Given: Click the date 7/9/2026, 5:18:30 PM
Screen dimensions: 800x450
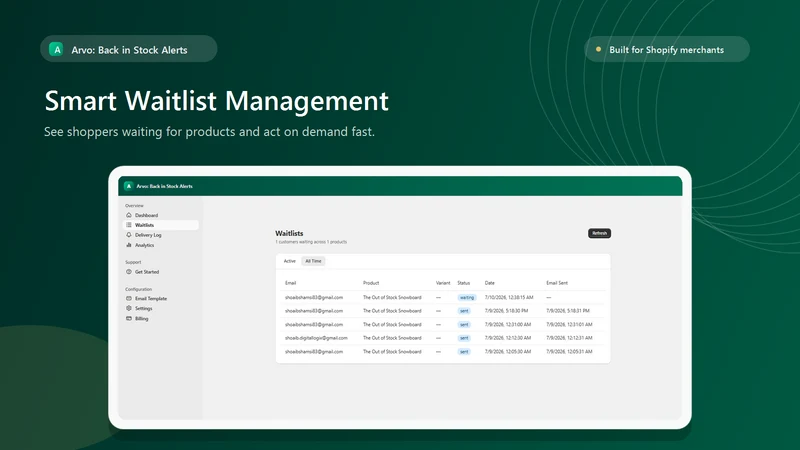Looking at the screenshot, I should point(506,311).
